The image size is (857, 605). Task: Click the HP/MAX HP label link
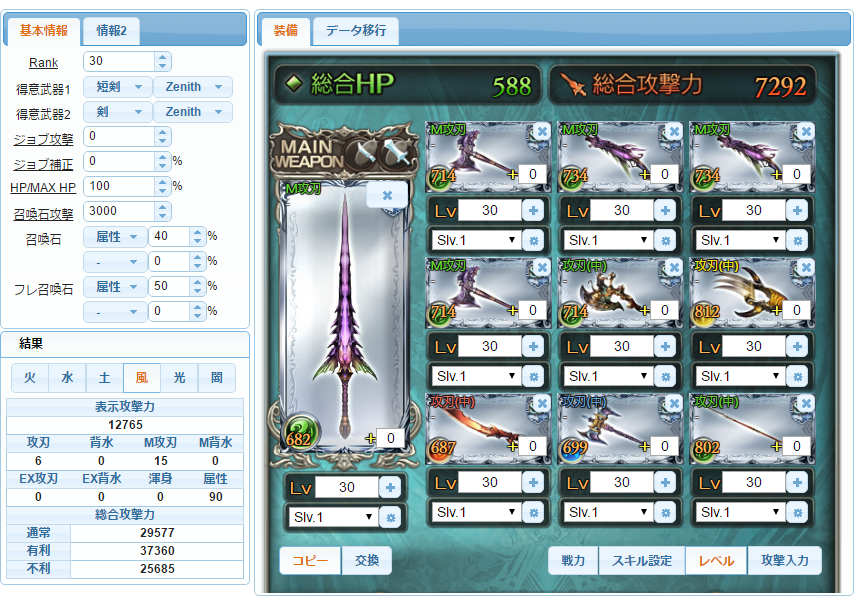[43, 188]
